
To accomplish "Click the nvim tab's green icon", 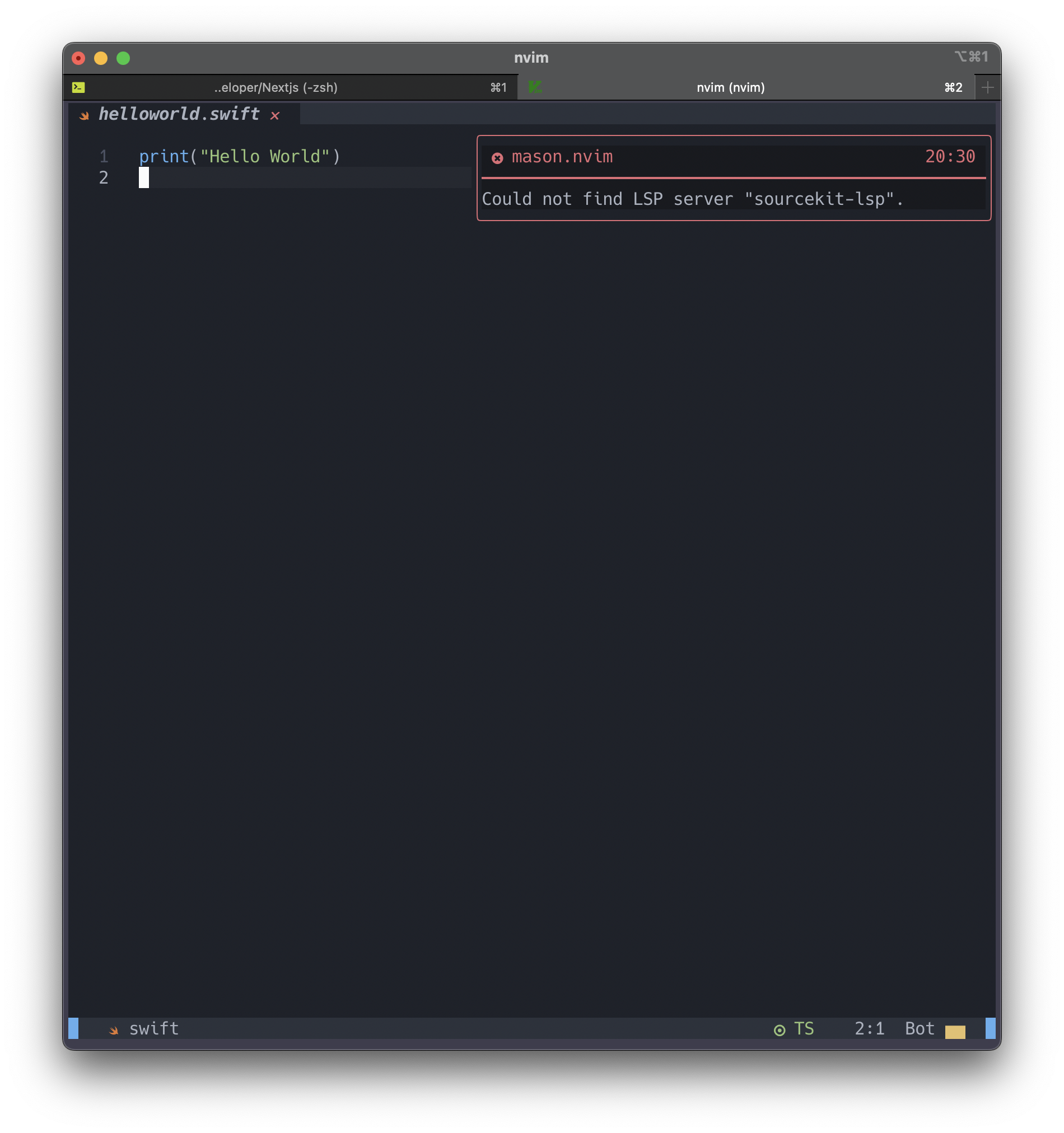I will tap(535, 87).
